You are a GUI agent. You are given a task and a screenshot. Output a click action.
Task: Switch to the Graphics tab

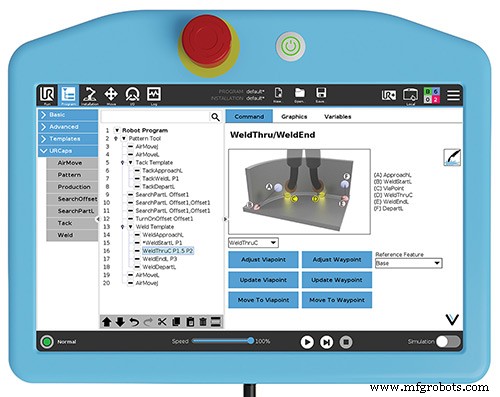coord(294,117)
